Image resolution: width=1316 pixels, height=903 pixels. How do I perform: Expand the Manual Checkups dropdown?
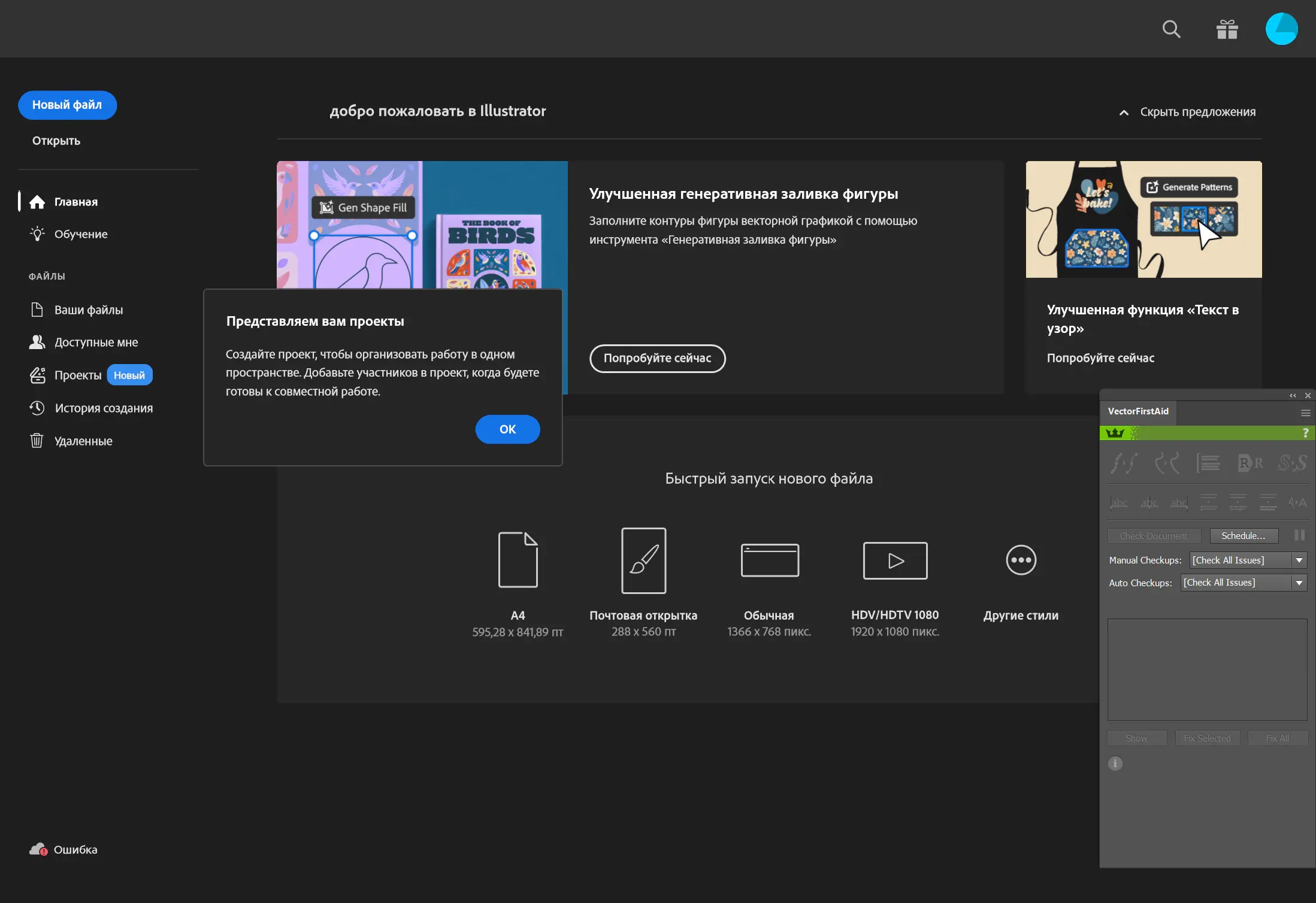(x=1299, y=560)
